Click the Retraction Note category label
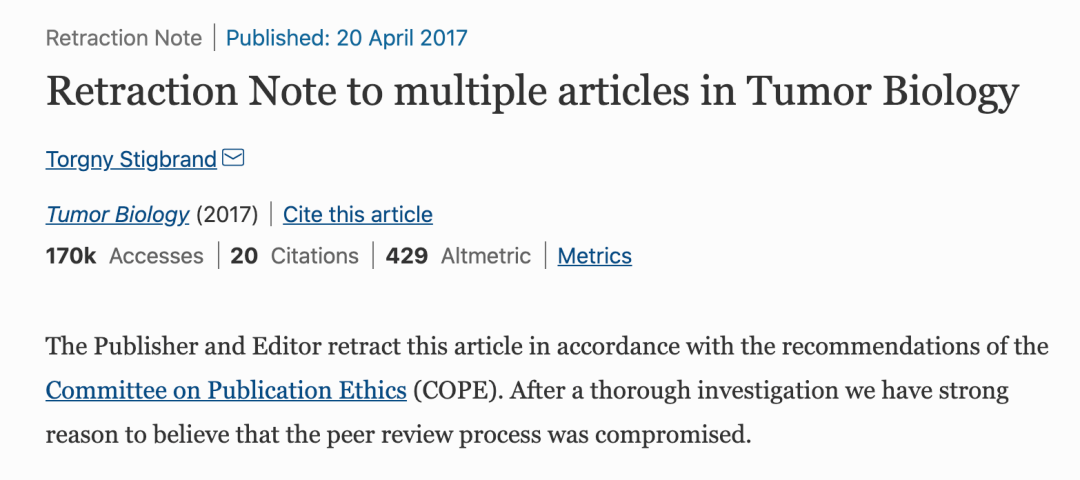The height and width of the screenshot is (480, 1080). pos(123,39)
